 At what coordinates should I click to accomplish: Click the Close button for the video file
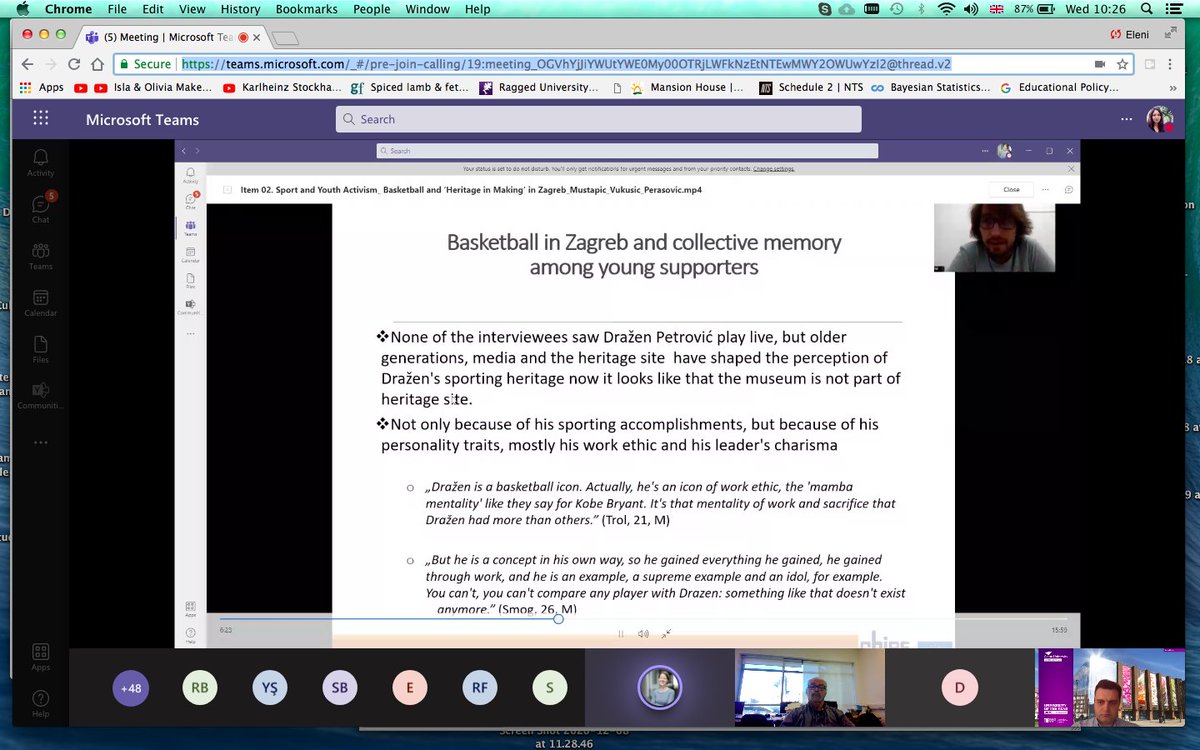(x=1011, y=189)
